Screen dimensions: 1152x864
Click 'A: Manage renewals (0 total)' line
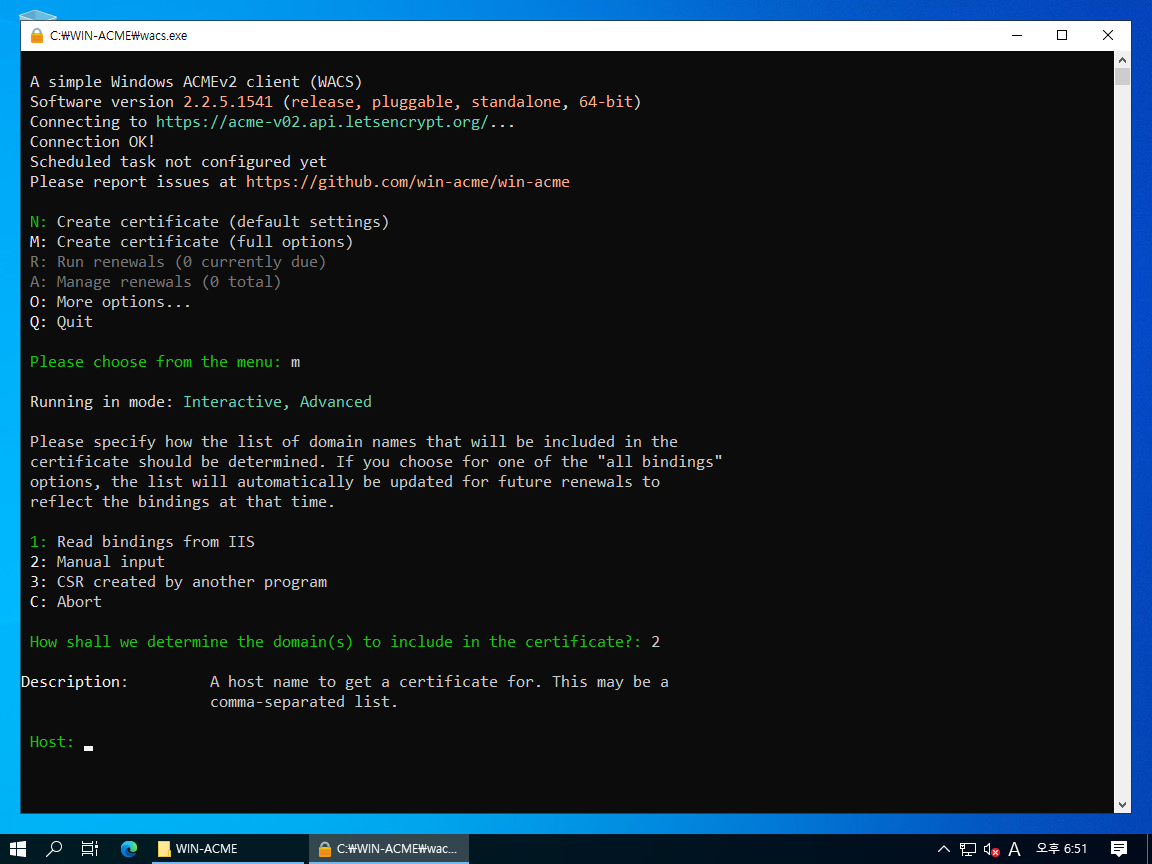tap(155, 281)
